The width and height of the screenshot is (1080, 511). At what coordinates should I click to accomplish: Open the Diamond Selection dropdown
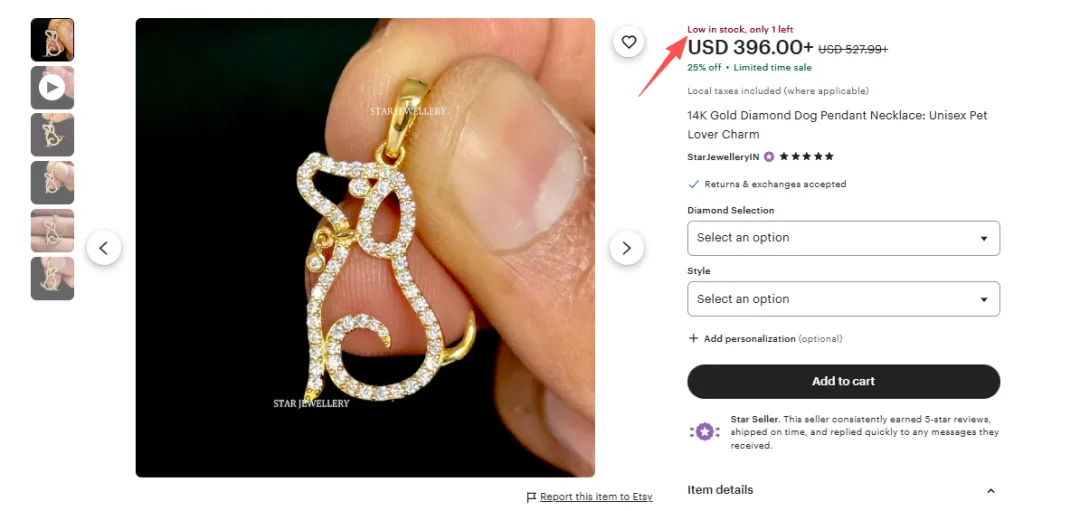tap(843, 238)
